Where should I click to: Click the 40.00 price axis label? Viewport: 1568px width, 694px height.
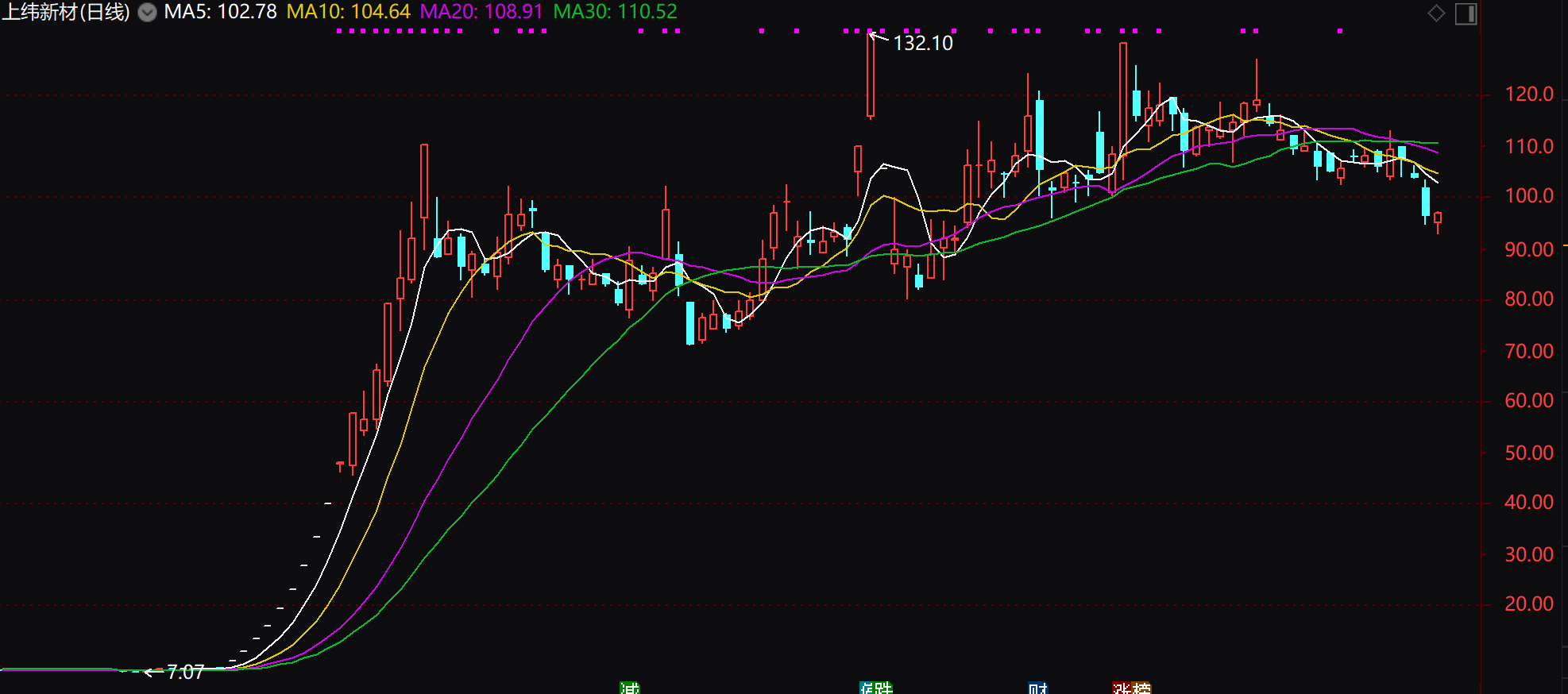pyautogui.click(x=1529, y=502)
